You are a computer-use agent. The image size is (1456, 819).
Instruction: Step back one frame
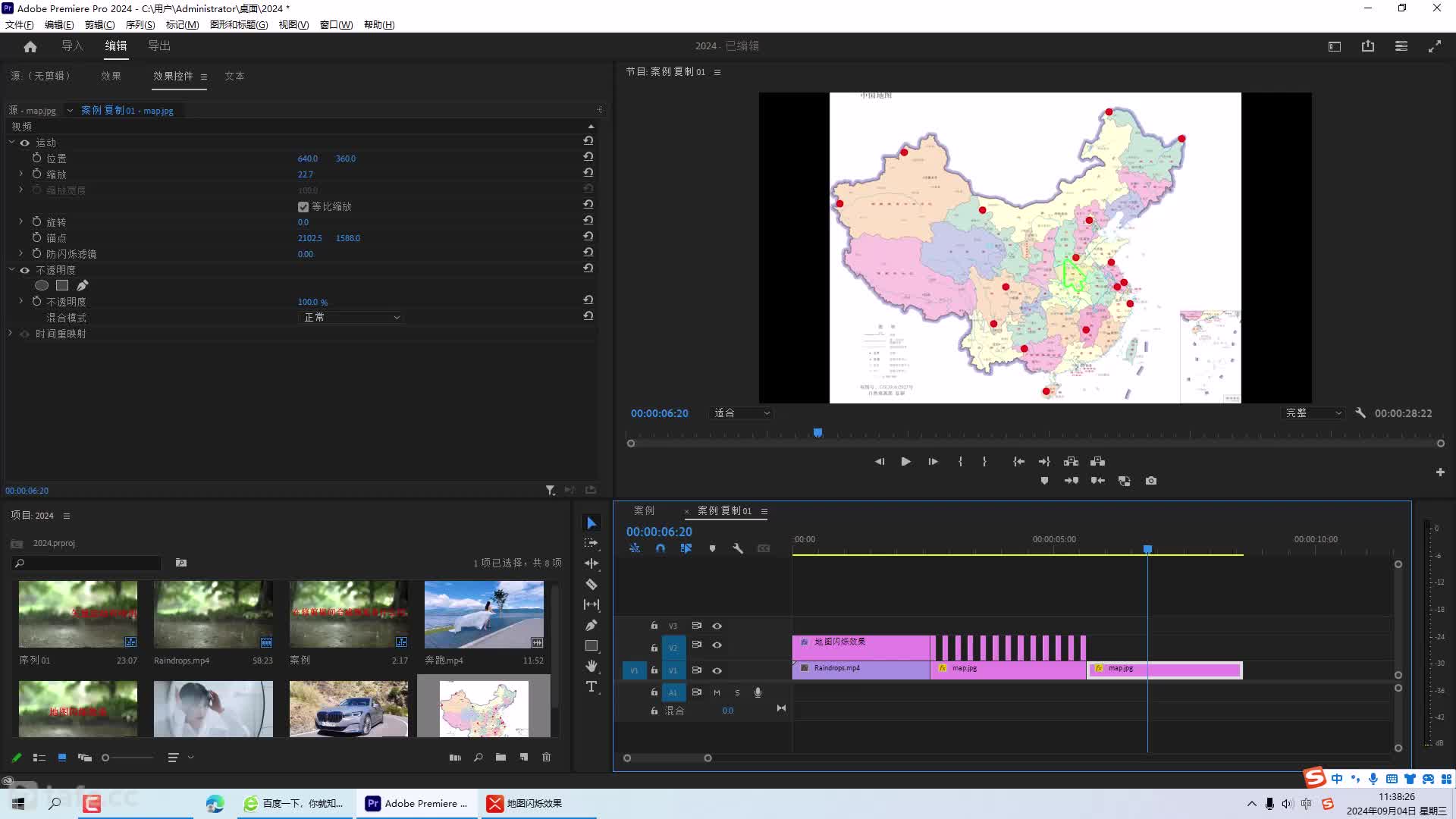tap(880, 461)
